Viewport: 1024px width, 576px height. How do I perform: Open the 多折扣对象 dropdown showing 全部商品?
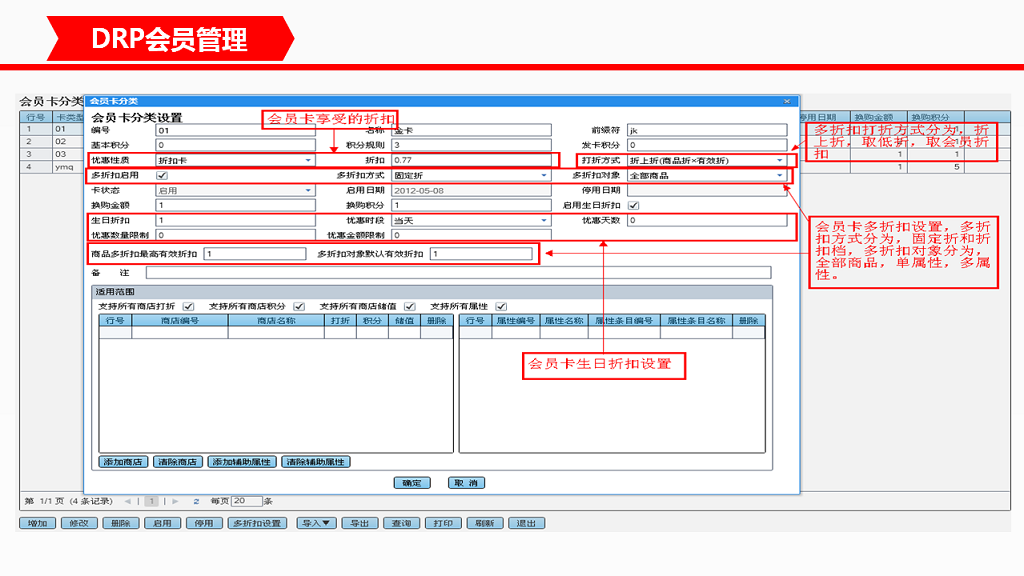coord(782,175)
